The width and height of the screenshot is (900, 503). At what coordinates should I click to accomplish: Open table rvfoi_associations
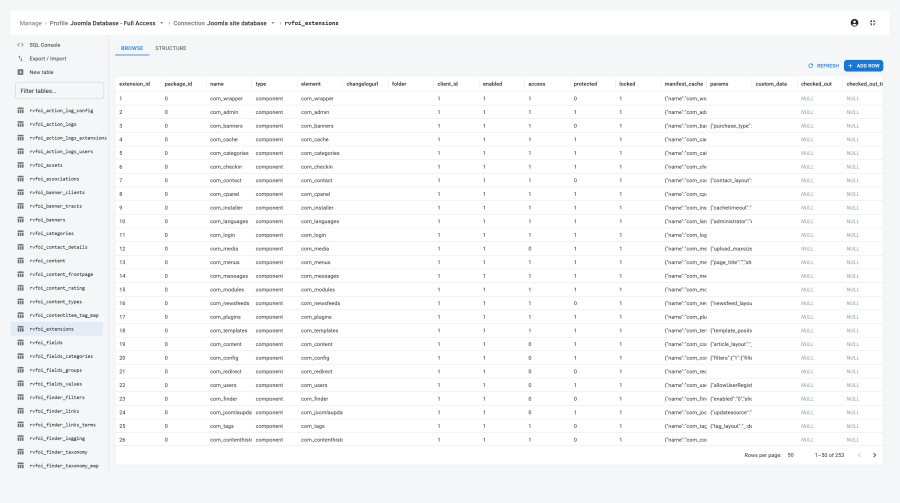(57, 179)
